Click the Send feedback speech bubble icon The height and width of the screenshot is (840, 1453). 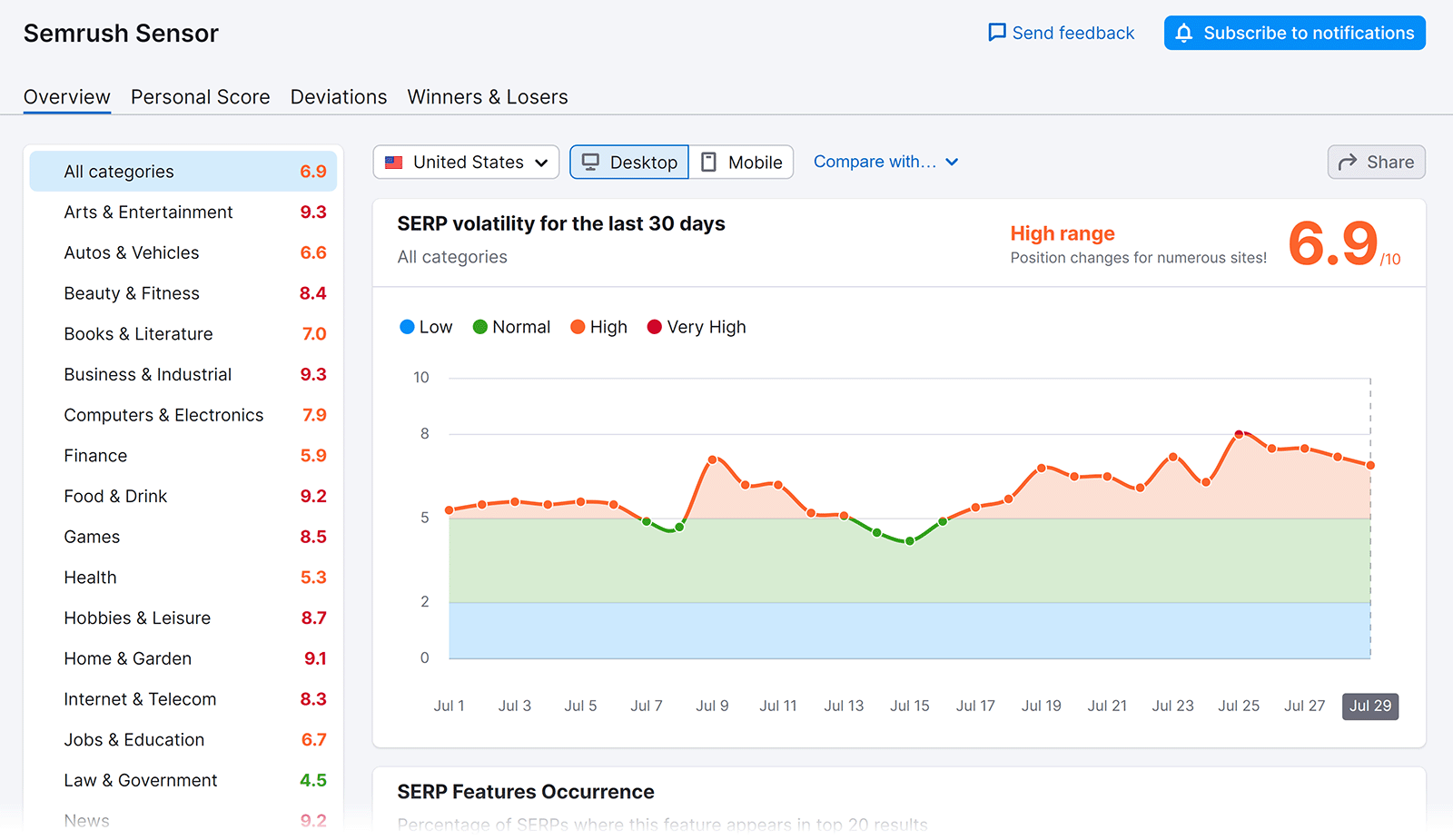(x=996, y=33)
